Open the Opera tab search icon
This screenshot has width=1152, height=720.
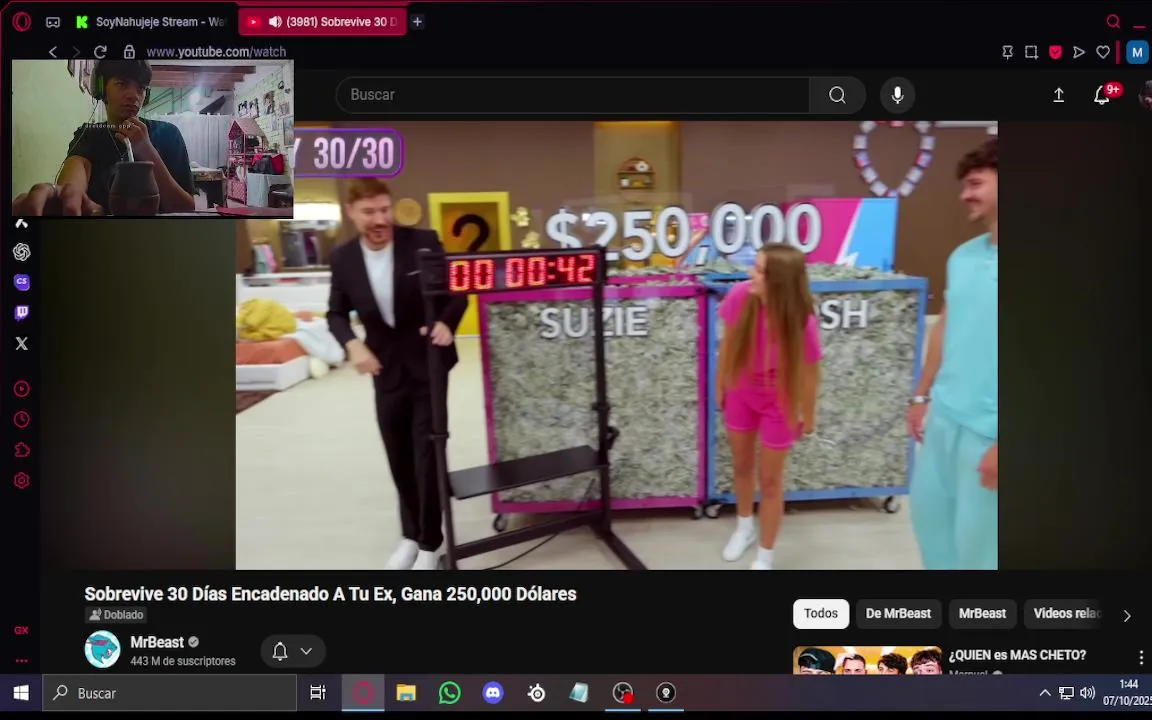[1113, 21]
